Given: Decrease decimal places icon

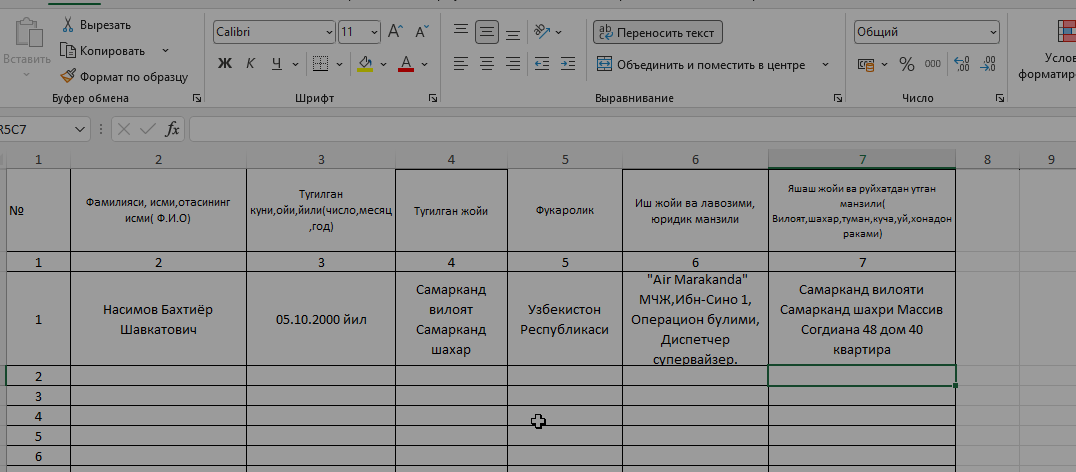Looking at the screenshot, I should coord(987,64).
